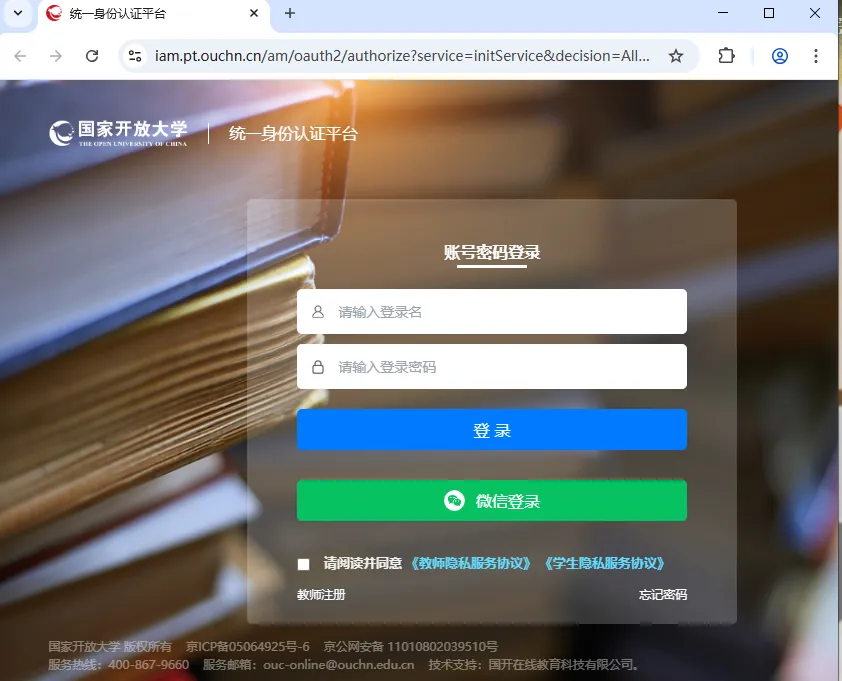The image size is (842, 681).
Task: Bookmark this page with the star icon
Action: coord(676,56)
